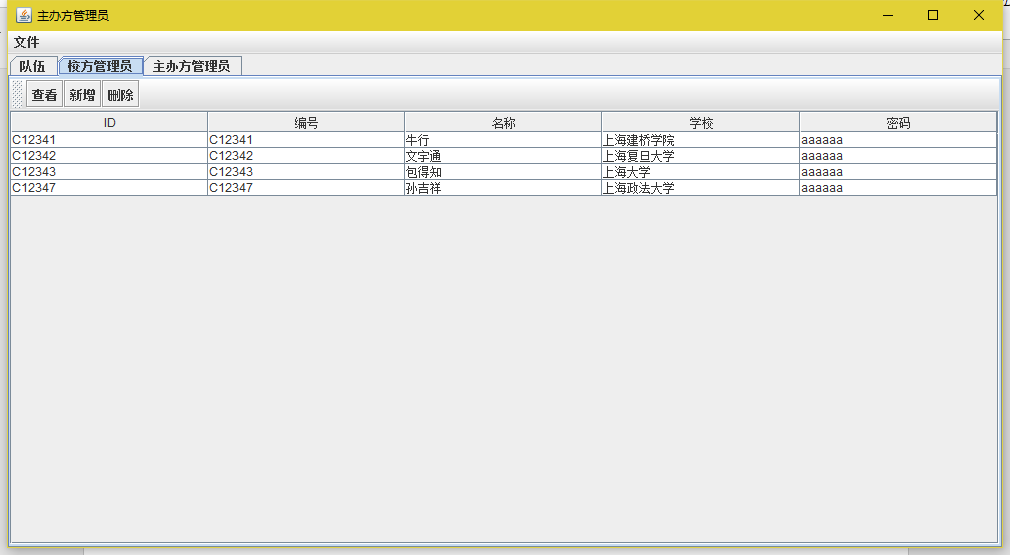Select ID cell C12347
1010x555 pixels.
pyautogui.click(x=109, y=188)
